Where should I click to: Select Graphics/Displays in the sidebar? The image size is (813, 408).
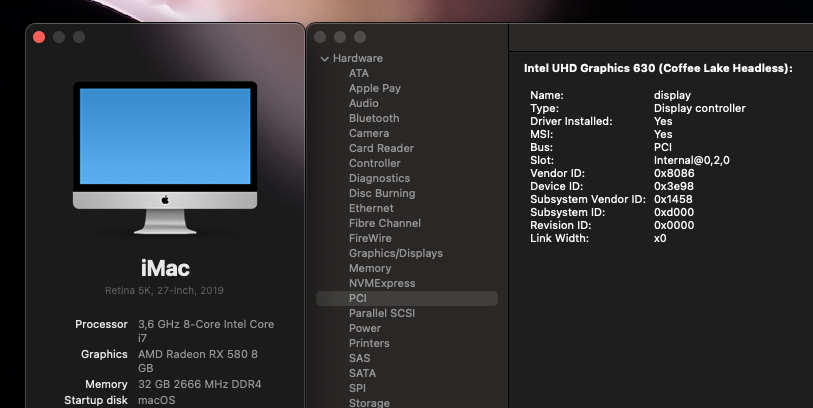[x=396, y=254]
